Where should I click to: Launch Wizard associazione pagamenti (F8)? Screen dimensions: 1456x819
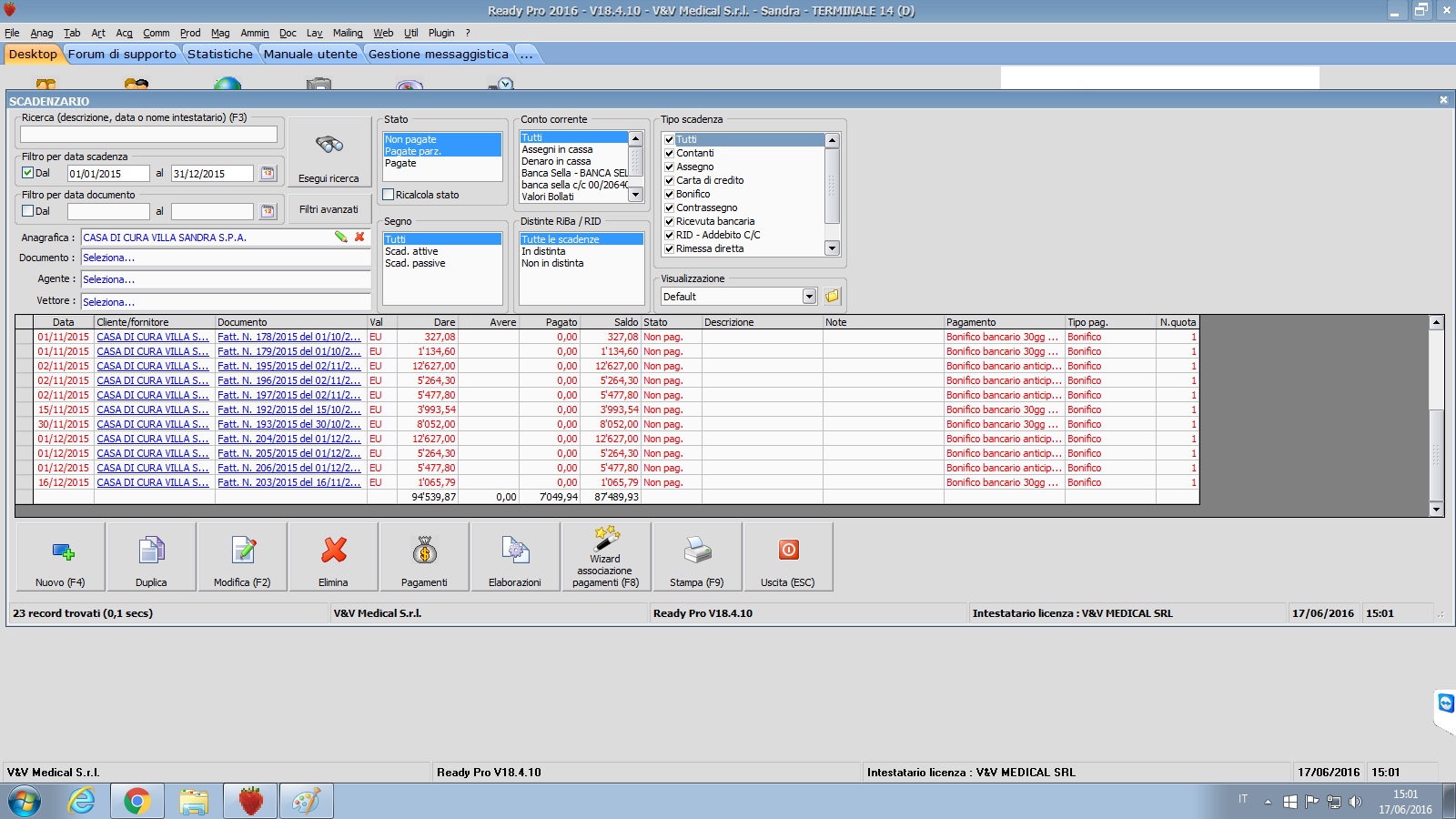[606, 557]
